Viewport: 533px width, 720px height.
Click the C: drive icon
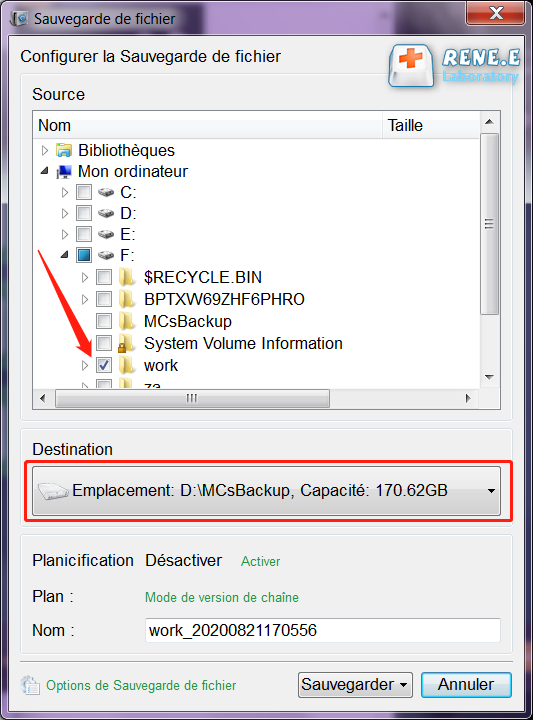tap(106, 192)
